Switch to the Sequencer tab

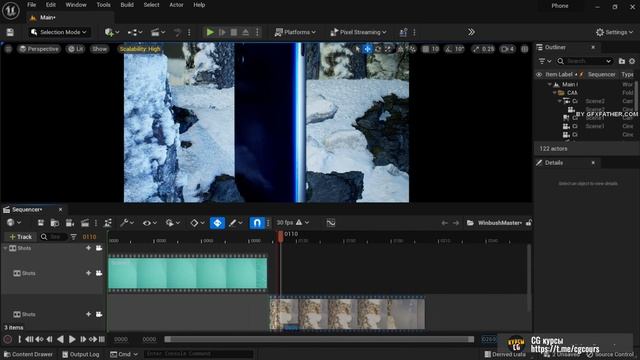click(x=27, y=210)
